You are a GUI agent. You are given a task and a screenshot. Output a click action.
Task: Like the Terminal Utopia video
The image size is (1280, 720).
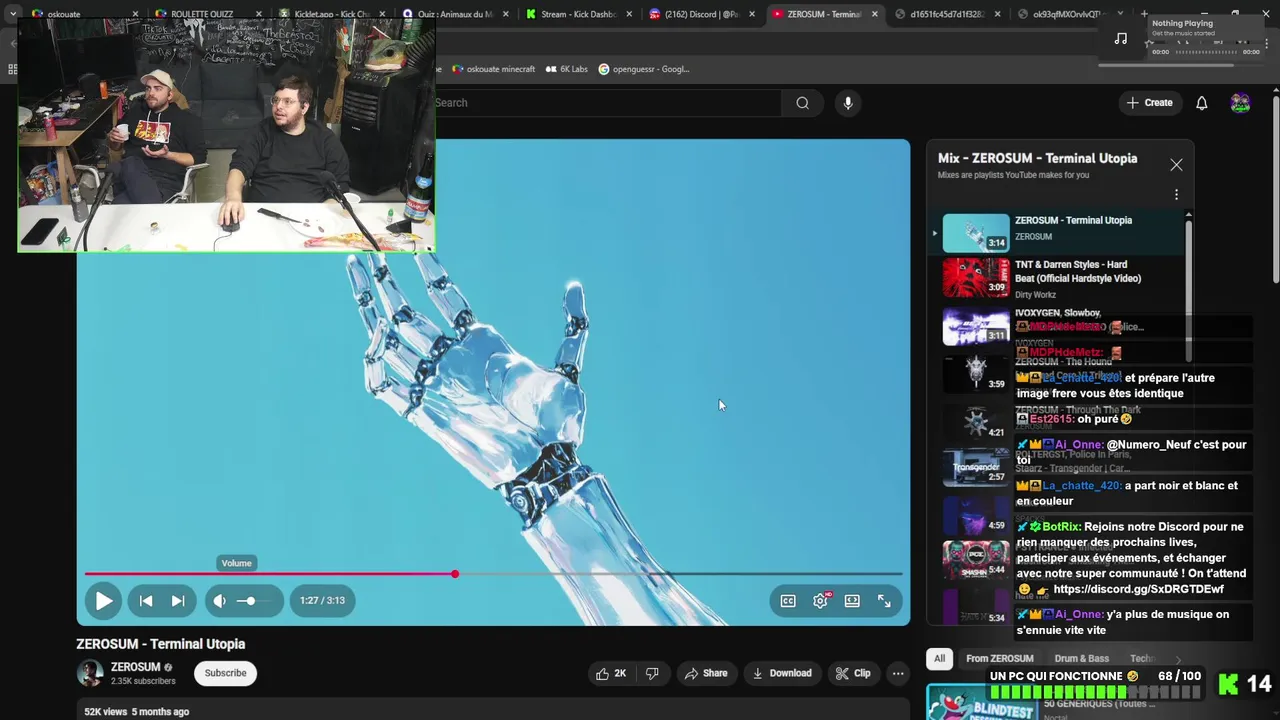coord(611,673)
